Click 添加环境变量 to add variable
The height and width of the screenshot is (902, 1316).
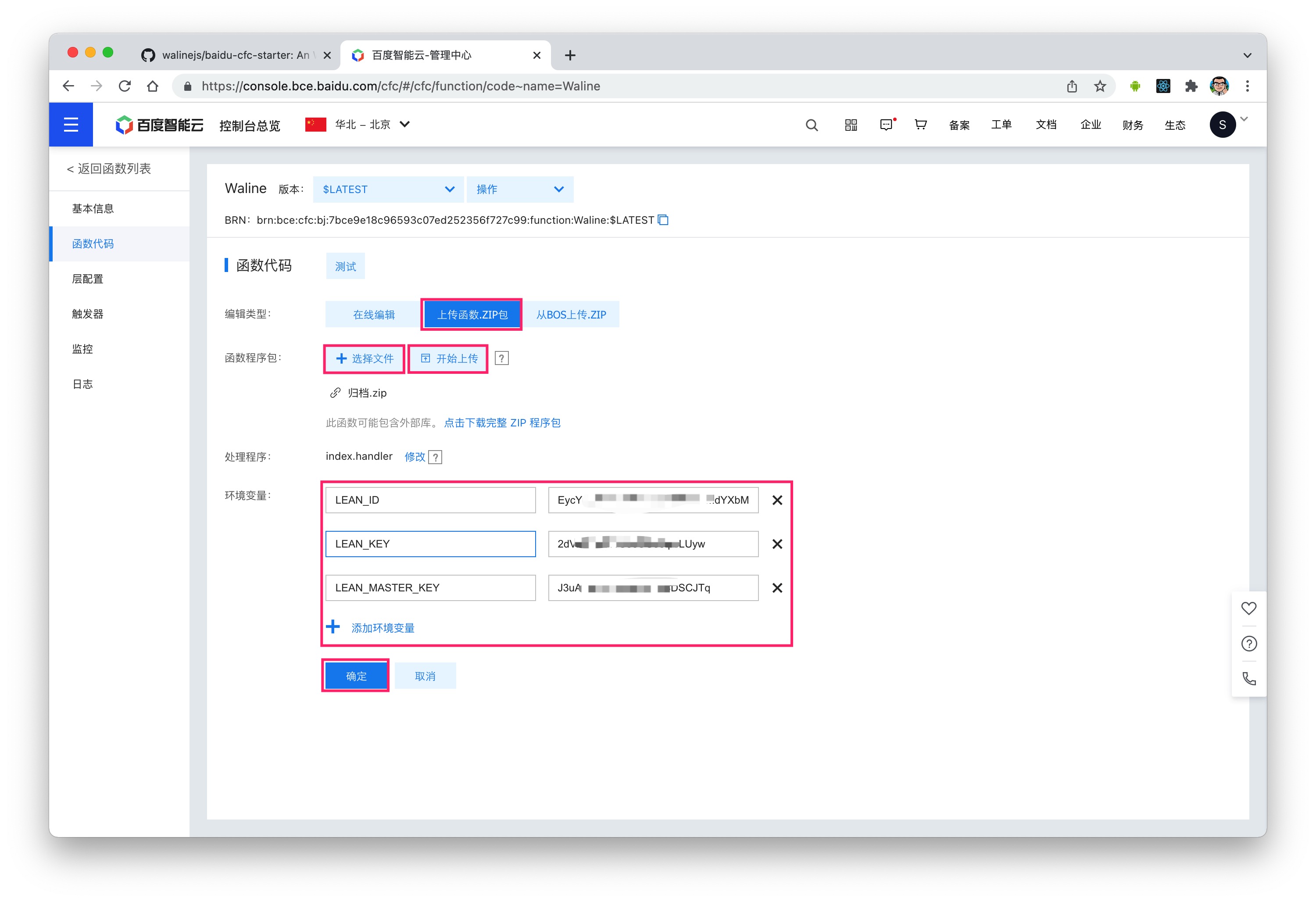click(382, 627)
